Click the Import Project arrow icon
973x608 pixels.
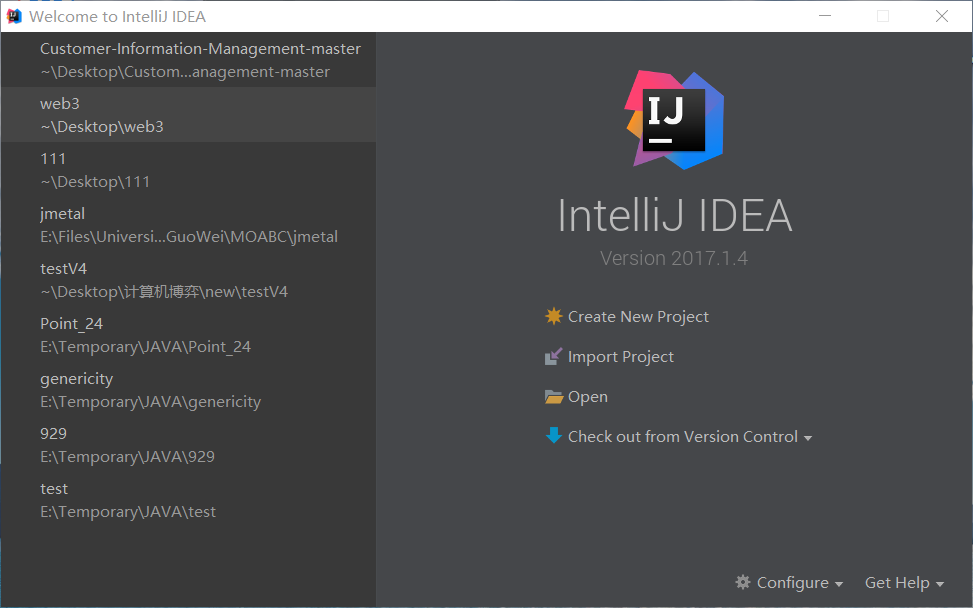tap(554, 356)
